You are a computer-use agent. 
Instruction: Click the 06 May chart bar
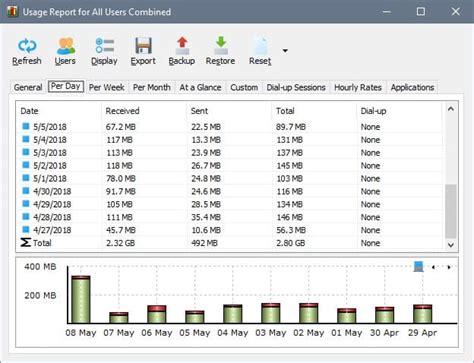[157, 314]
